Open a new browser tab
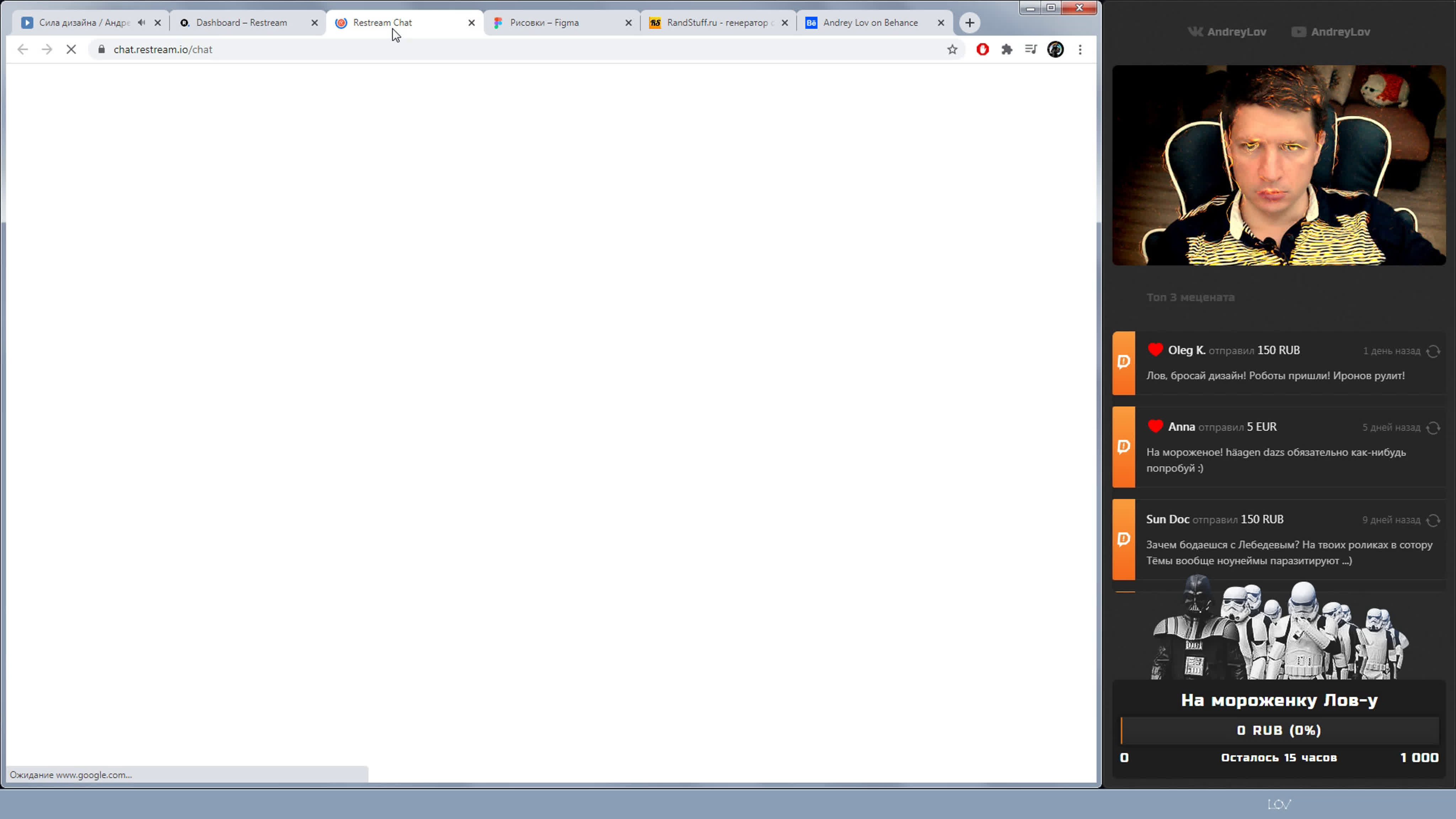The width and height of the screenshot is (1456, 819). 970,23
